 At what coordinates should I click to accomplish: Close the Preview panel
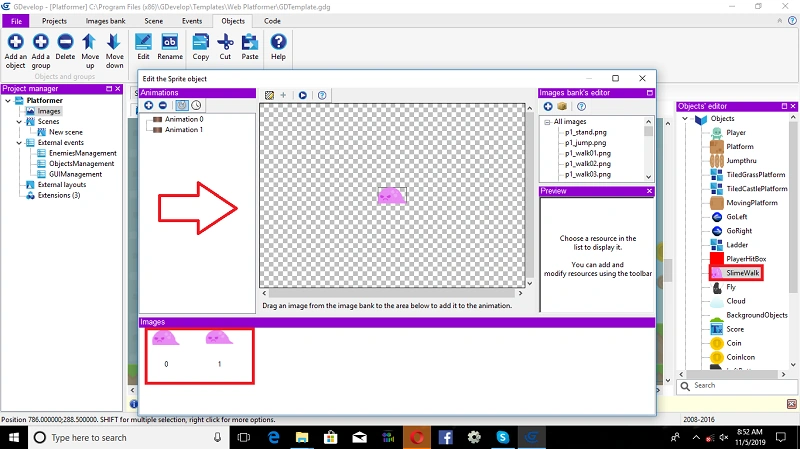649,191
